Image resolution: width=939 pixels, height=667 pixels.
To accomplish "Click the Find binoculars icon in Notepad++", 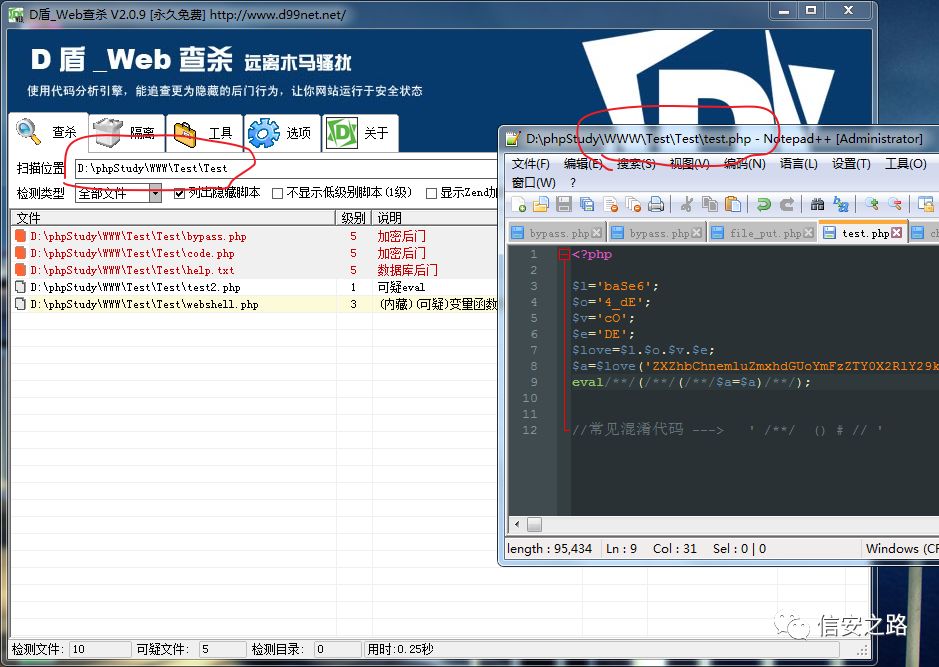I will 817,205.
